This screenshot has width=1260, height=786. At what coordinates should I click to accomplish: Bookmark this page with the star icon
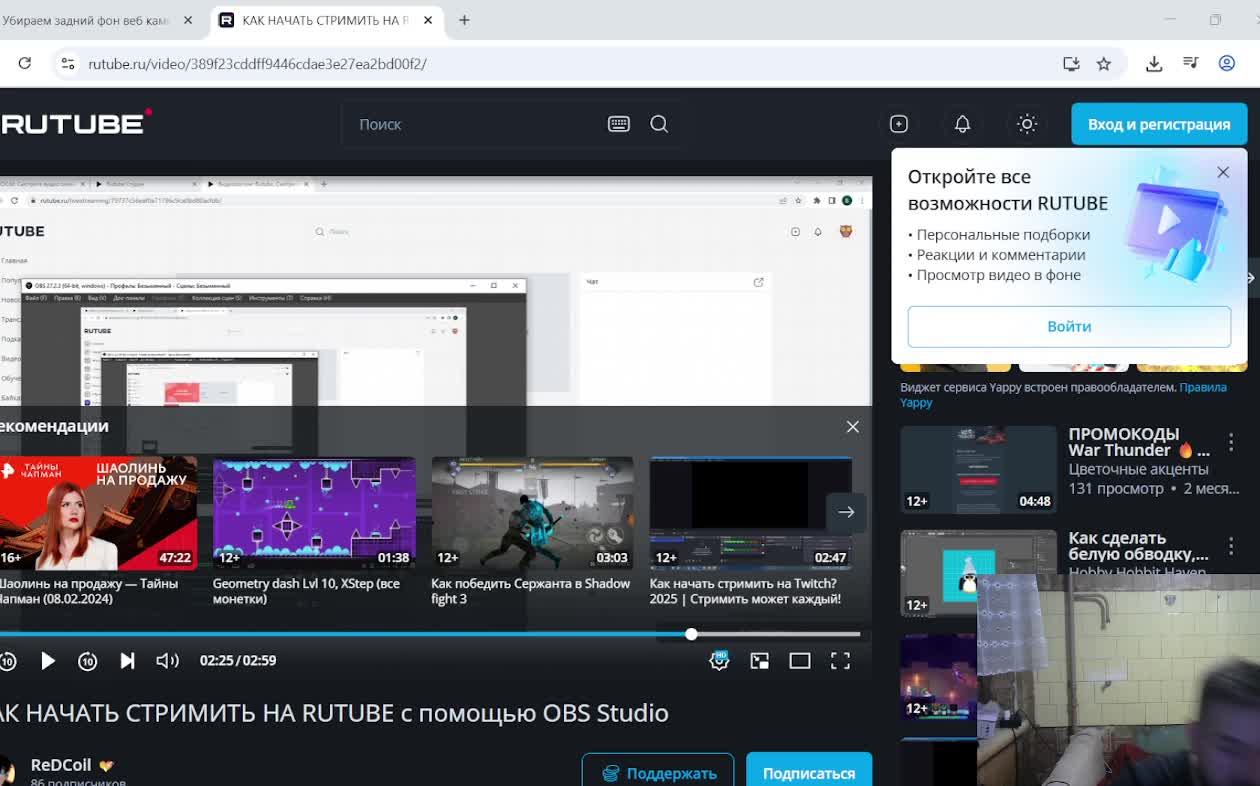pyautogui.click(x=1104, y=63)
